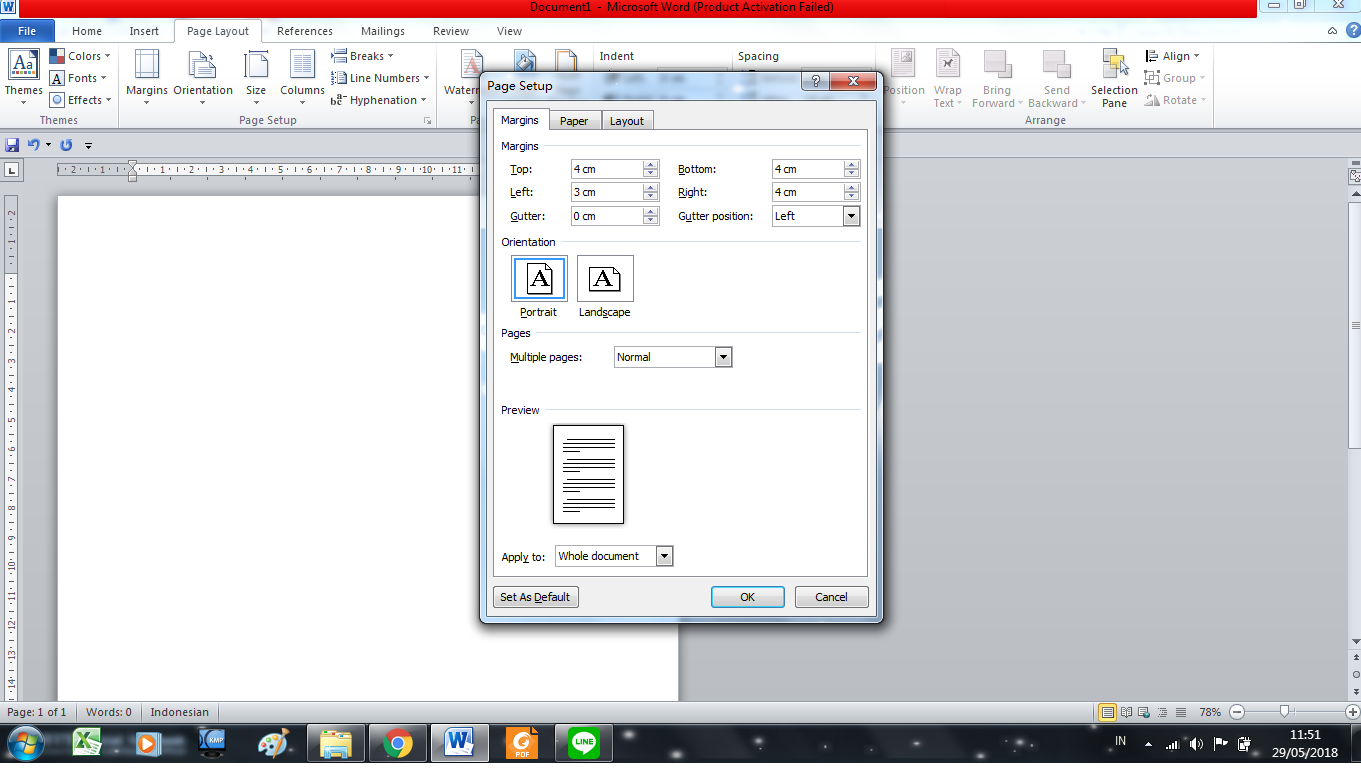Select Portrait orientation

click(538, 278)
